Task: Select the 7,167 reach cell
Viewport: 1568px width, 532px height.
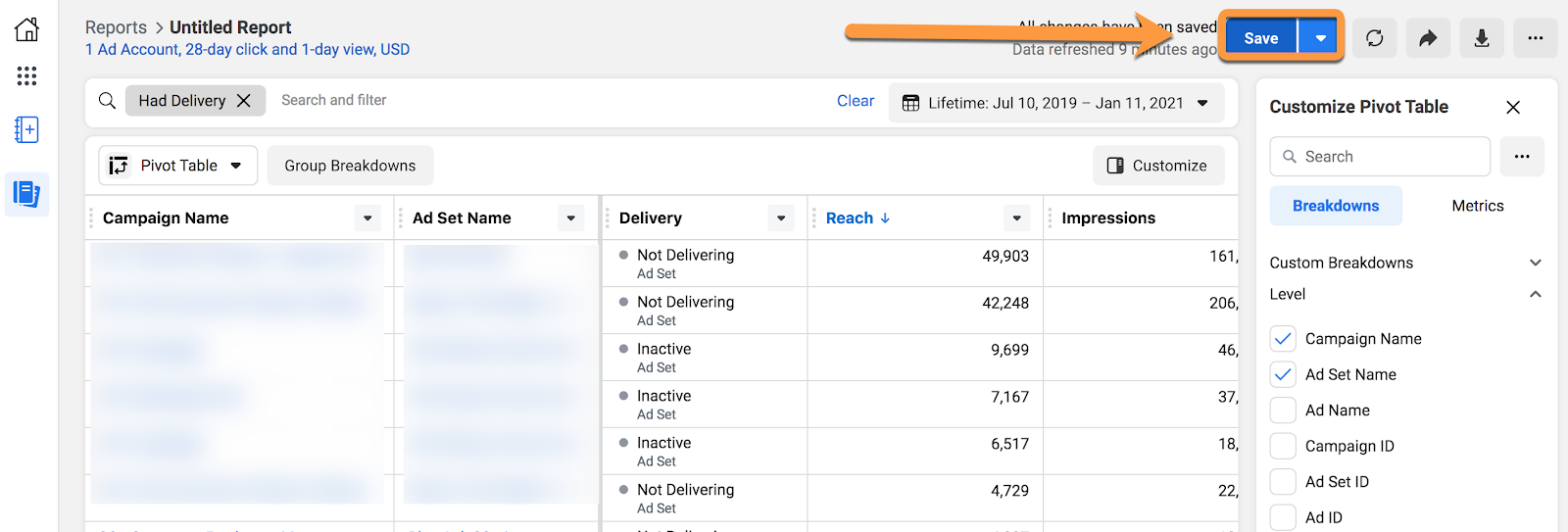Action: pos(925,405)
